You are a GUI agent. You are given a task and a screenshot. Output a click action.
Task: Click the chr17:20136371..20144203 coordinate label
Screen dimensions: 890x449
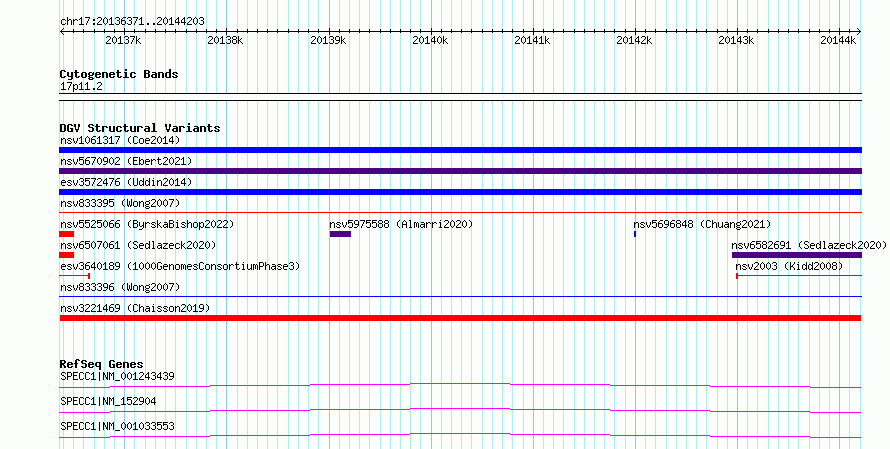click(132, 21)
